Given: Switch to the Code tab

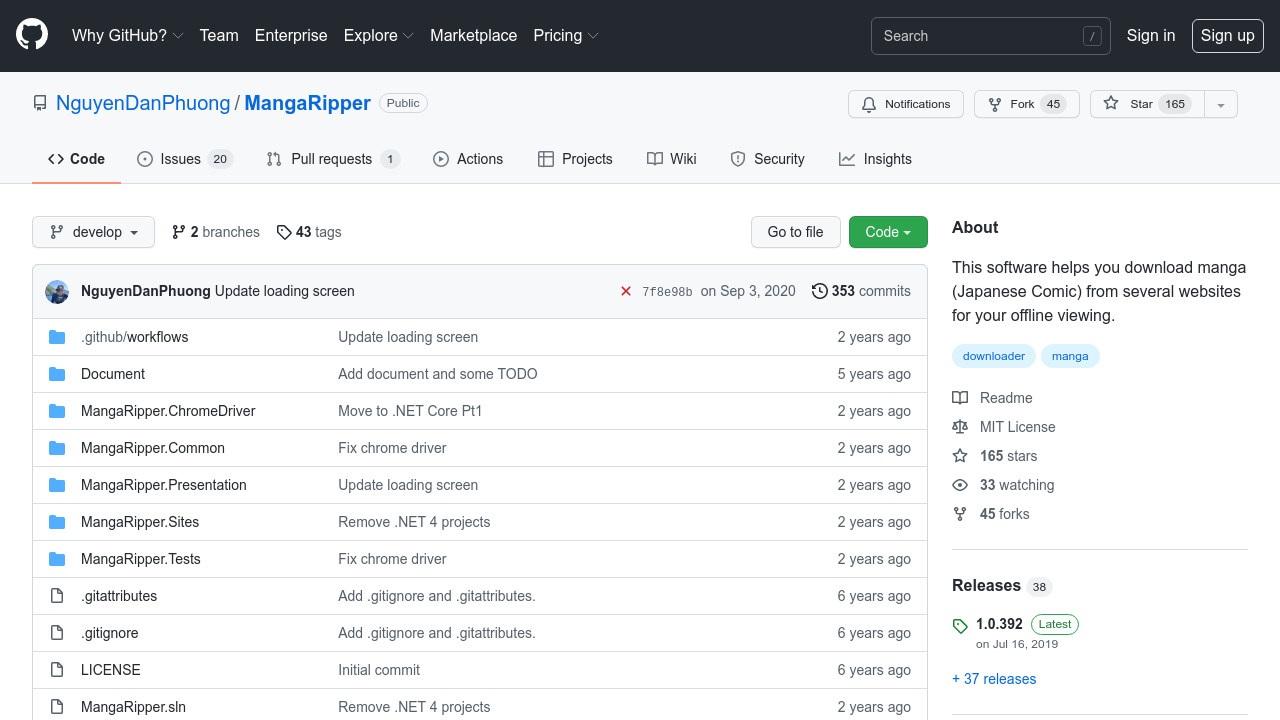Looking at the screenshot, I should click(x=76, y=159).
